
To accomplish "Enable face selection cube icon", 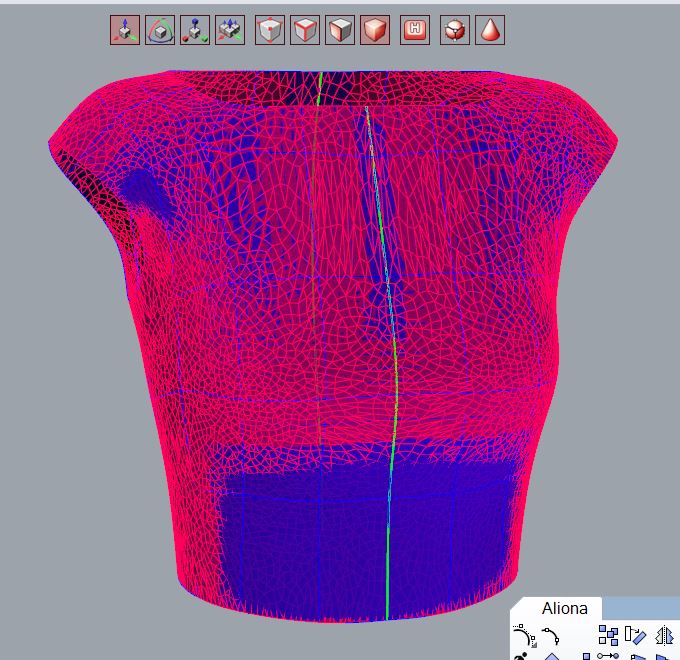I will click(340, 30).
